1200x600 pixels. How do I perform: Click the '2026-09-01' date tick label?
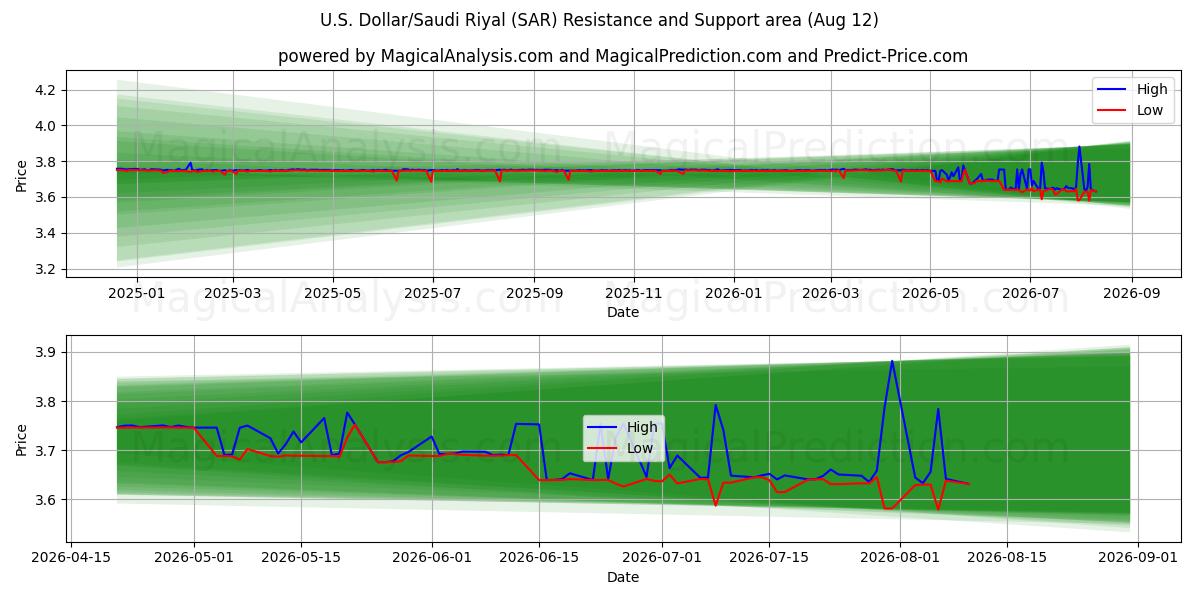[x=1137, y=559]
